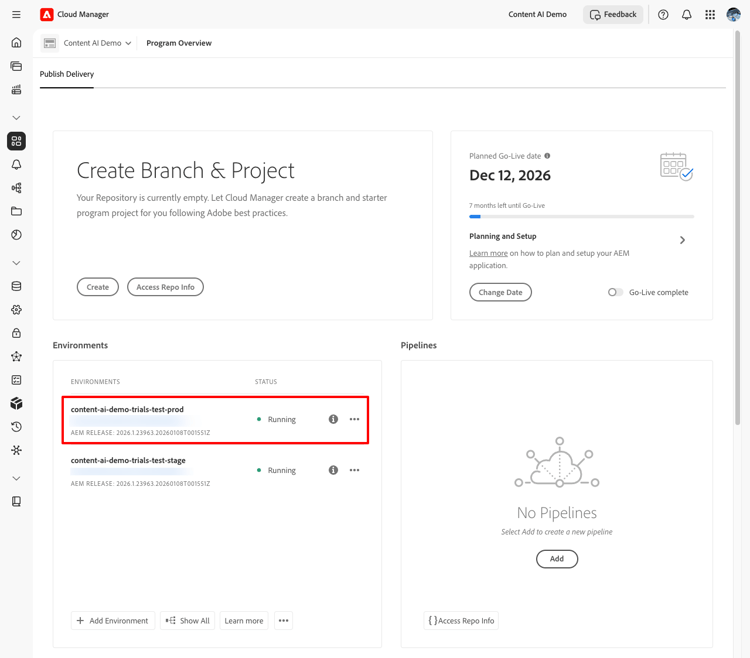Click the page vertical scrollbar
Image resolution: width=750 pixels, height=658 pixels.
tap(738, 227)
